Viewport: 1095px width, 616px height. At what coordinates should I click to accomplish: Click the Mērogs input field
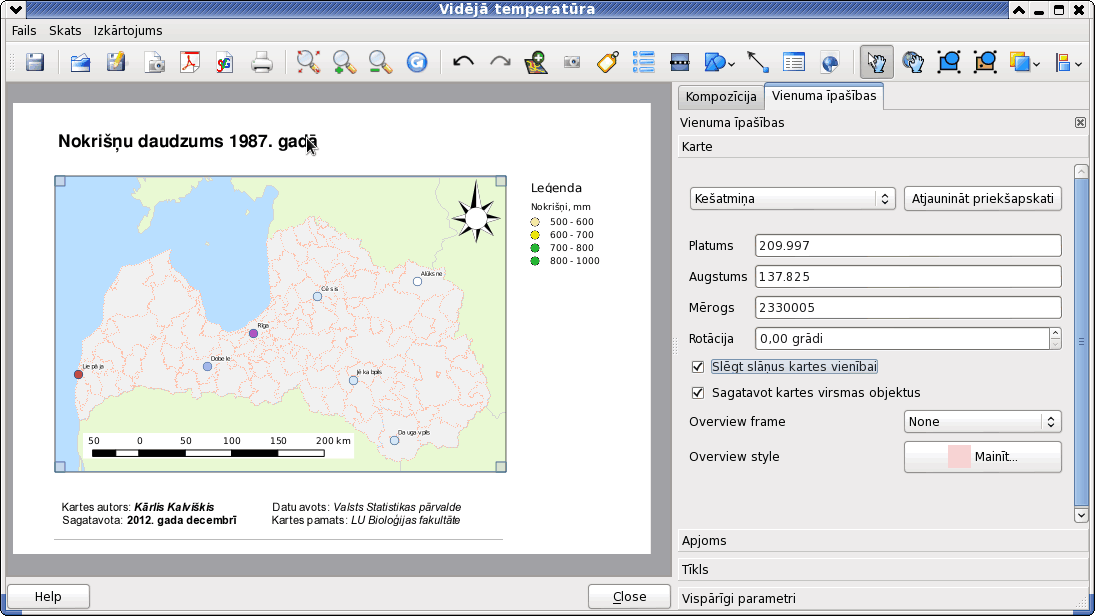coord(908,307)
